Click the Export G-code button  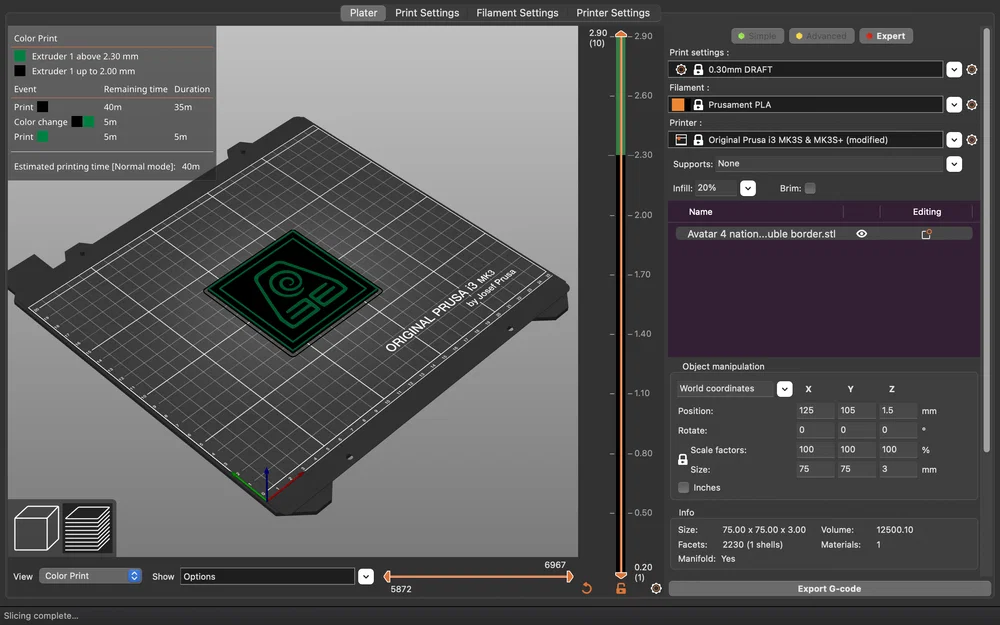829,589
